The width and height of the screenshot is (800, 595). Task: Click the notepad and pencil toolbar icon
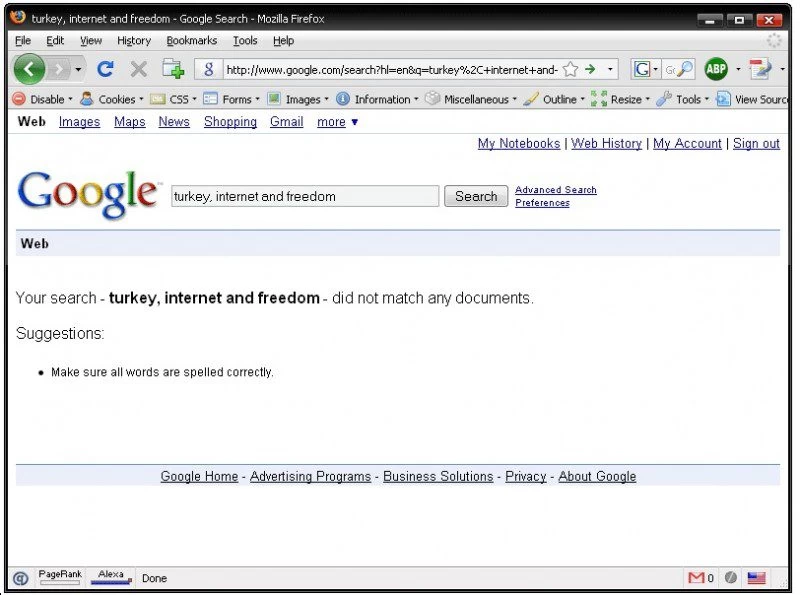pos(760,69)
